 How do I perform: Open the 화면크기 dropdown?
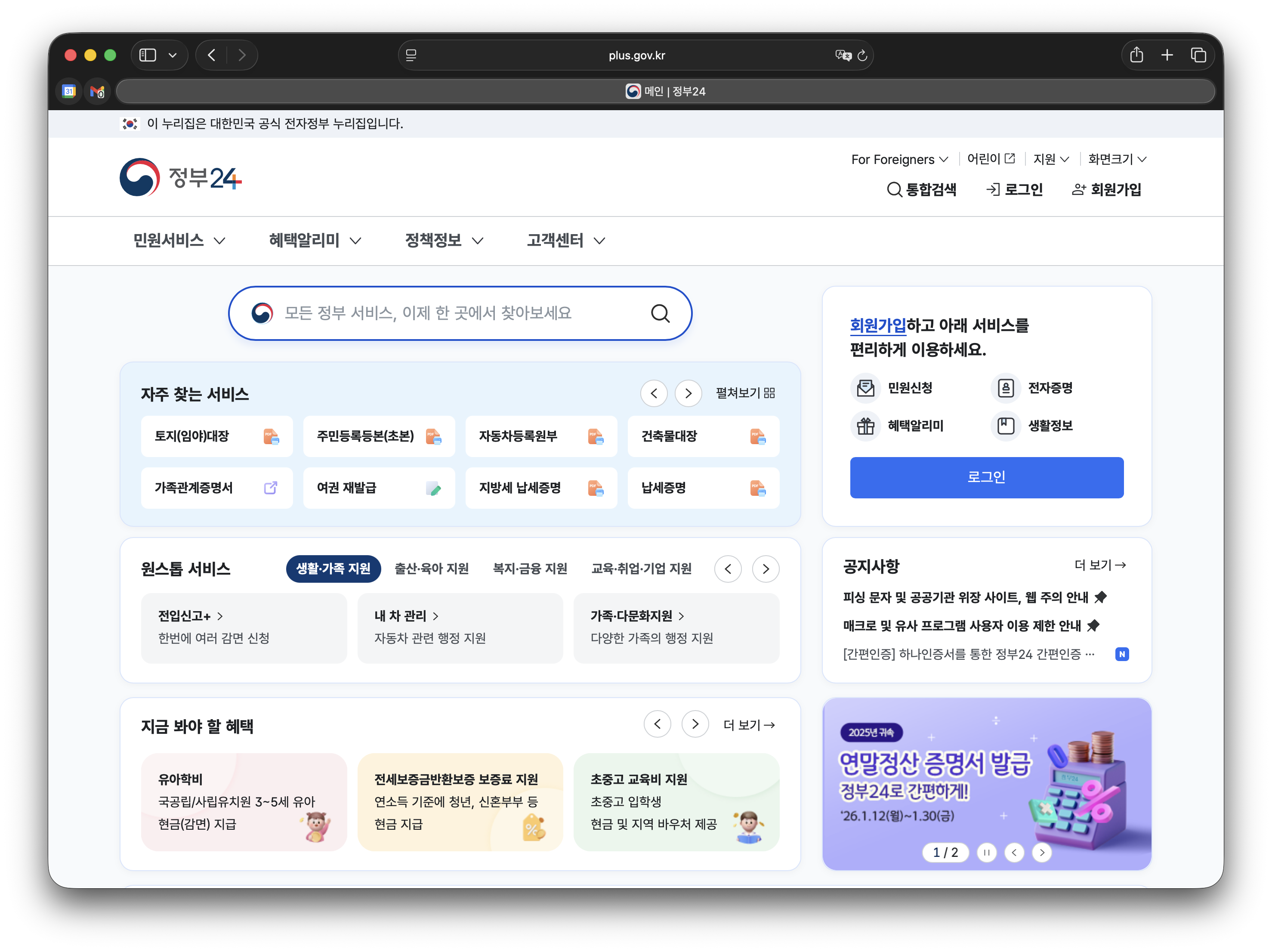tap(1117, 159)
